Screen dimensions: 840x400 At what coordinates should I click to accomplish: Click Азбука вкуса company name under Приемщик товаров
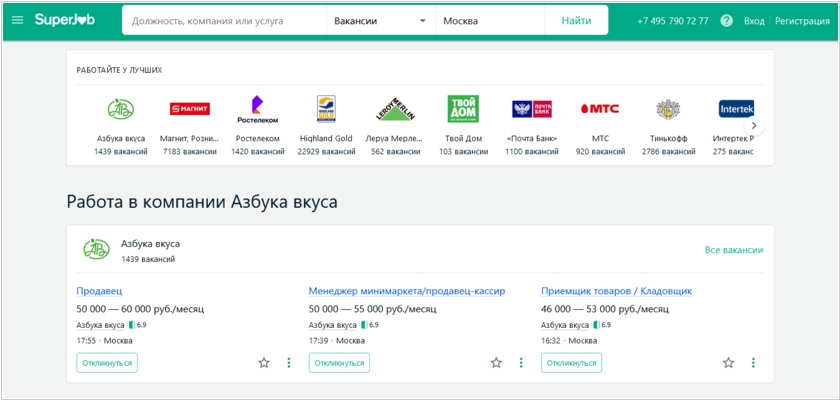pos(565,325)
